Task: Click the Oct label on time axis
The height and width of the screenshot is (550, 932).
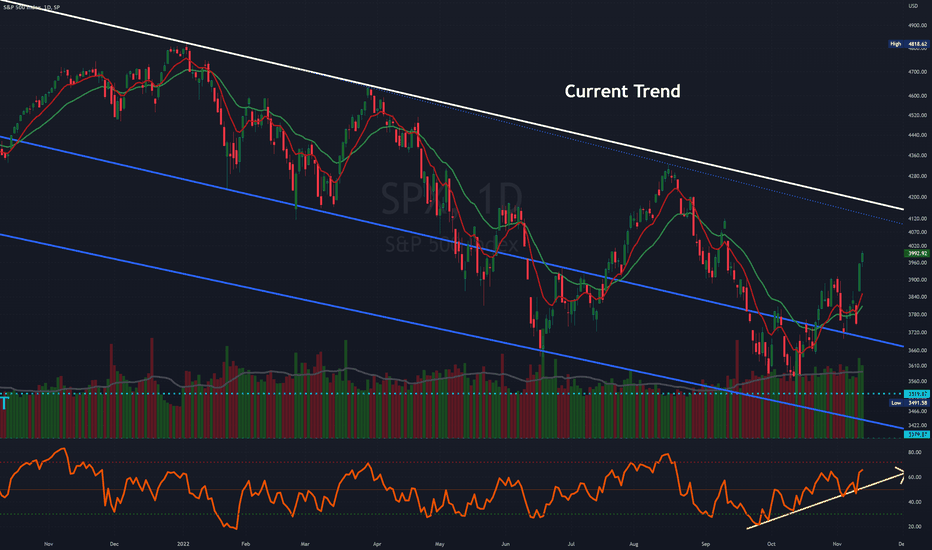Action: click(x=771, y=544)
